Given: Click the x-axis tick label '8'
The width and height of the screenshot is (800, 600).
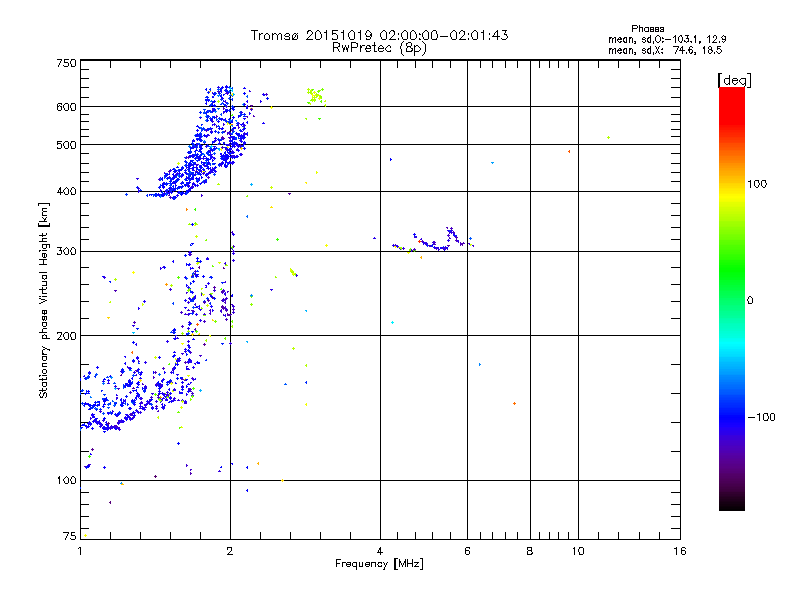Looking at the screenshot, I should tap(530, 551).
